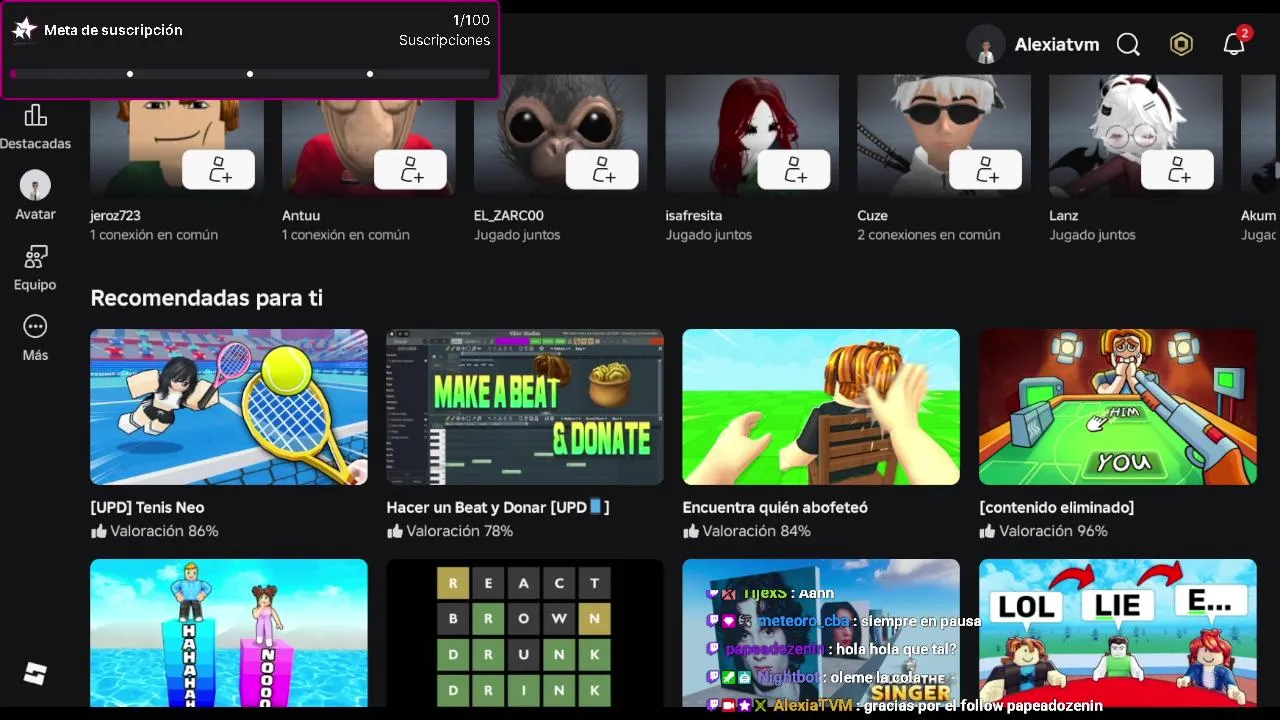Click Hacer un Beat y Donar title
This screenshot has height=720, width=1280.
[x=498, y=507]
